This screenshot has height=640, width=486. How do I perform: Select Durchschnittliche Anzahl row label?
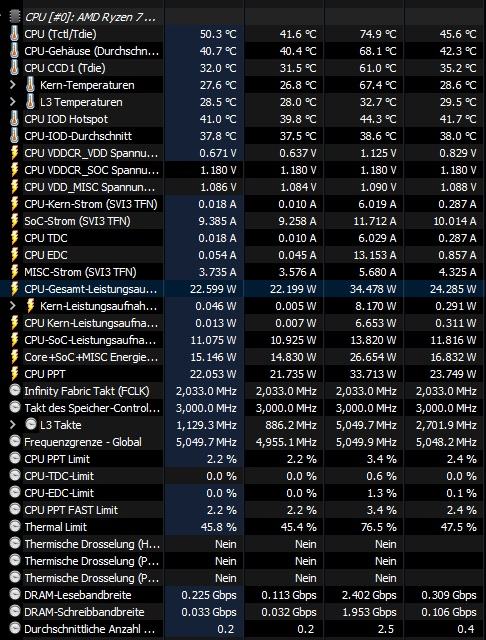tap(90, 629)
